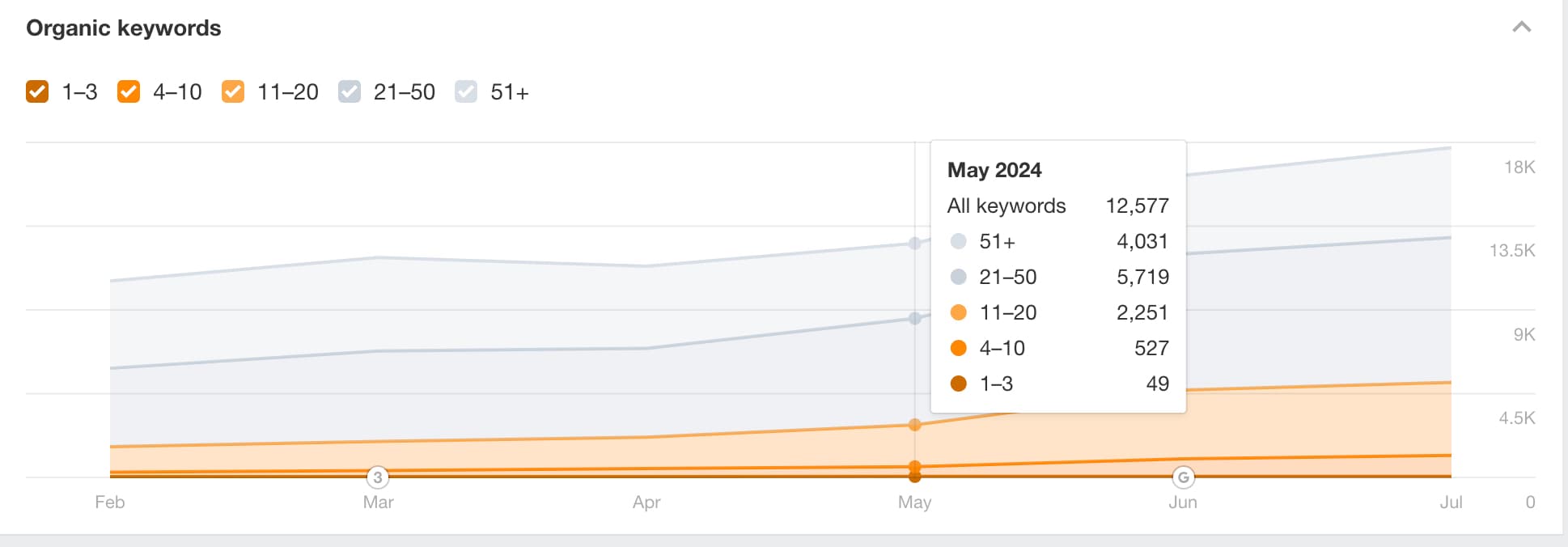This screenshot has width=1568, height=547.
Task: Uncheck the 1–3 positions checkbox
Action: (37, 92)
